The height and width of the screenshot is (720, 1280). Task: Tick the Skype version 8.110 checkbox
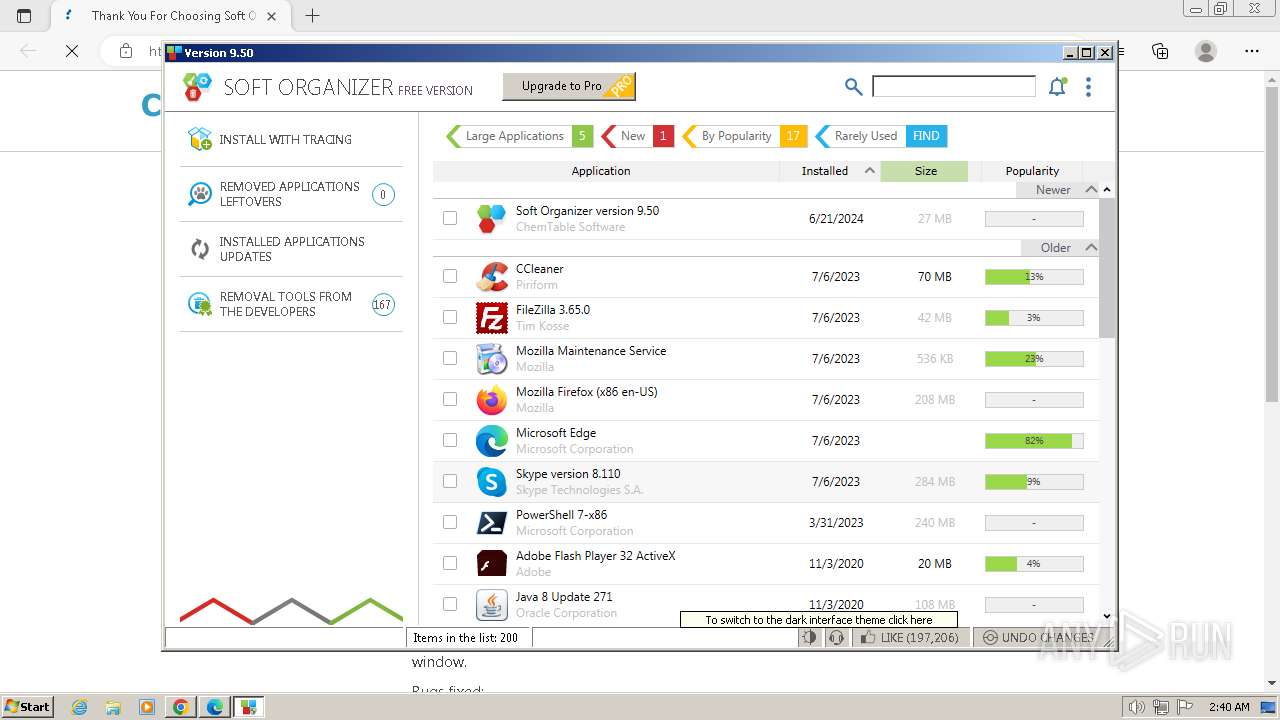[x=450, y=481]
